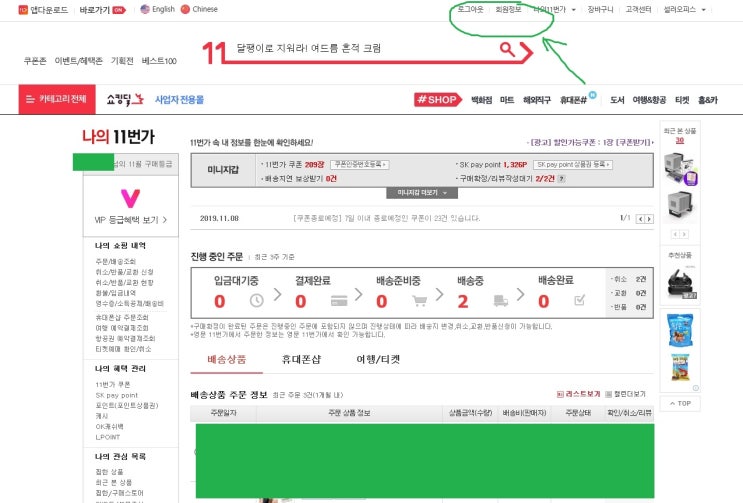The image size is (743, 503).
Task: Click the 쇼킹딜 logo
Action: (x=125, y=99)
